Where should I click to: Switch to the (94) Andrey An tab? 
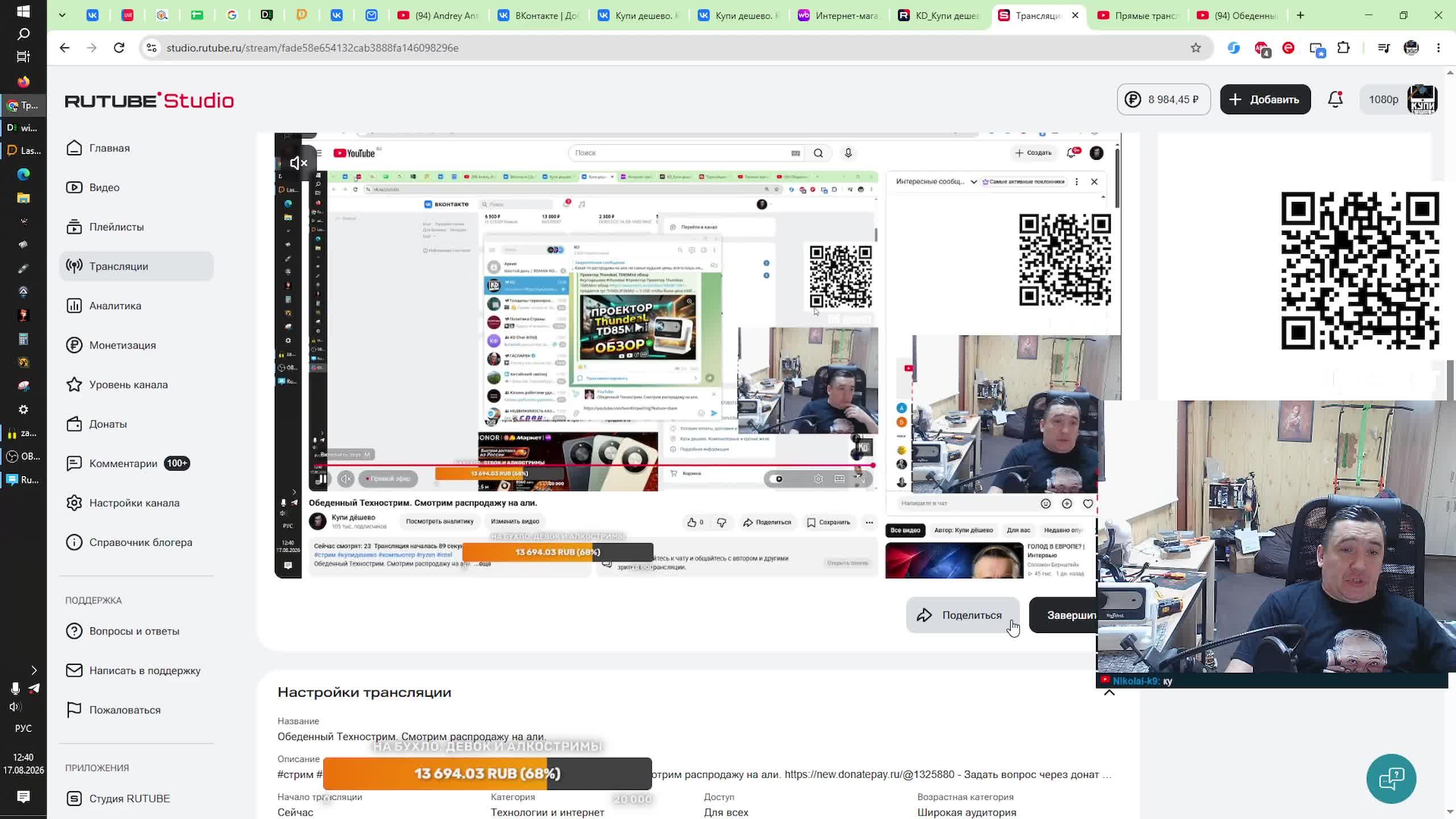click(x=437, y=15)
